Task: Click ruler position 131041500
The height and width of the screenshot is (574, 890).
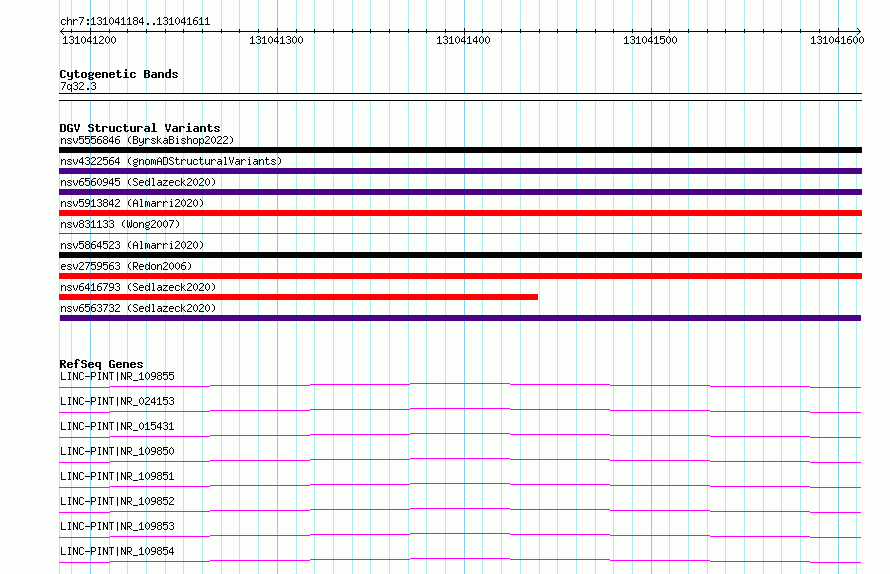Action: [x=650, y=40]
